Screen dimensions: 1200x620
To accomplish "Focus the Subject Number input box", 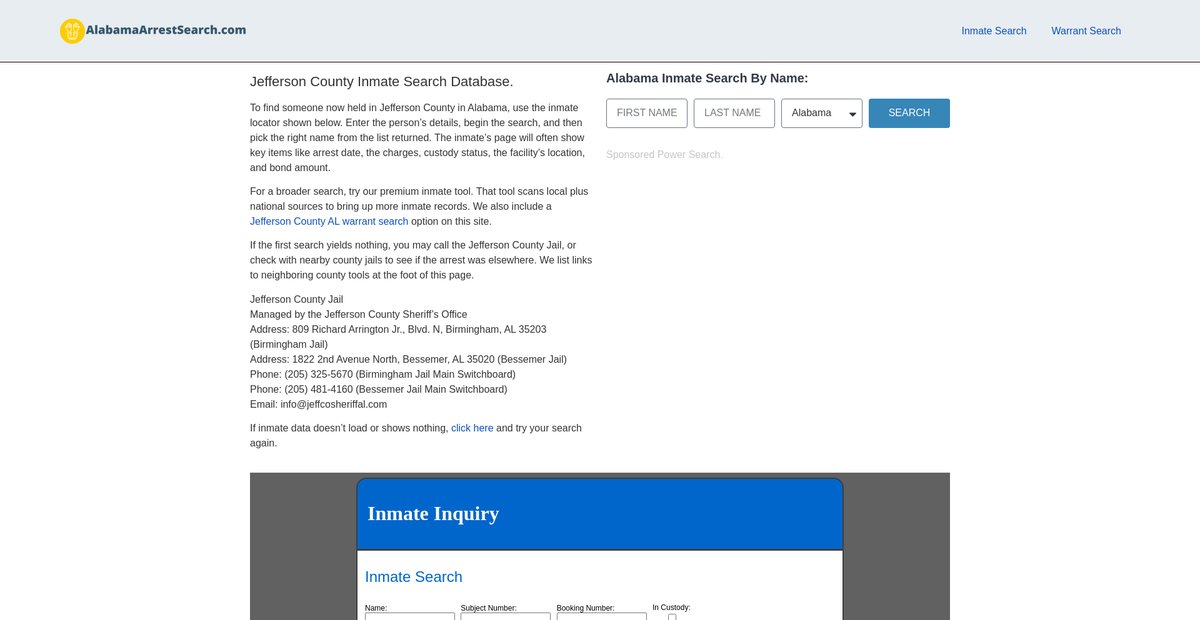I will [506, 616].
